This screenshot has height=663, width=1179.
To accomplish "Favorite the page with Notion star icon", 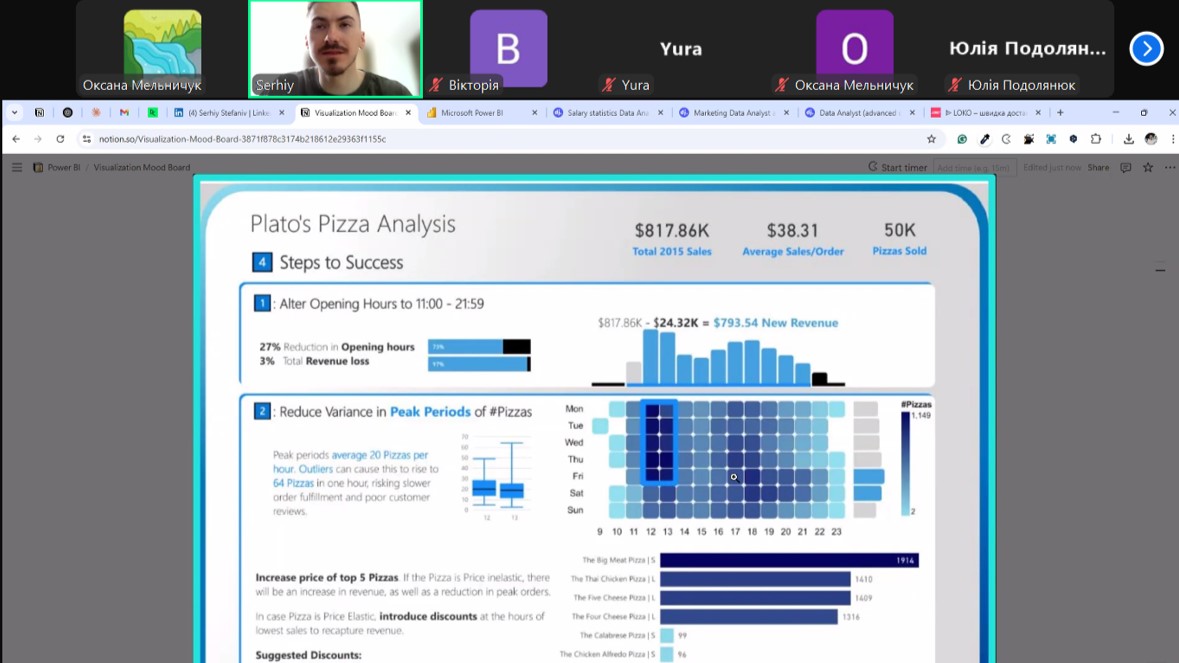I will point(1148,168).
